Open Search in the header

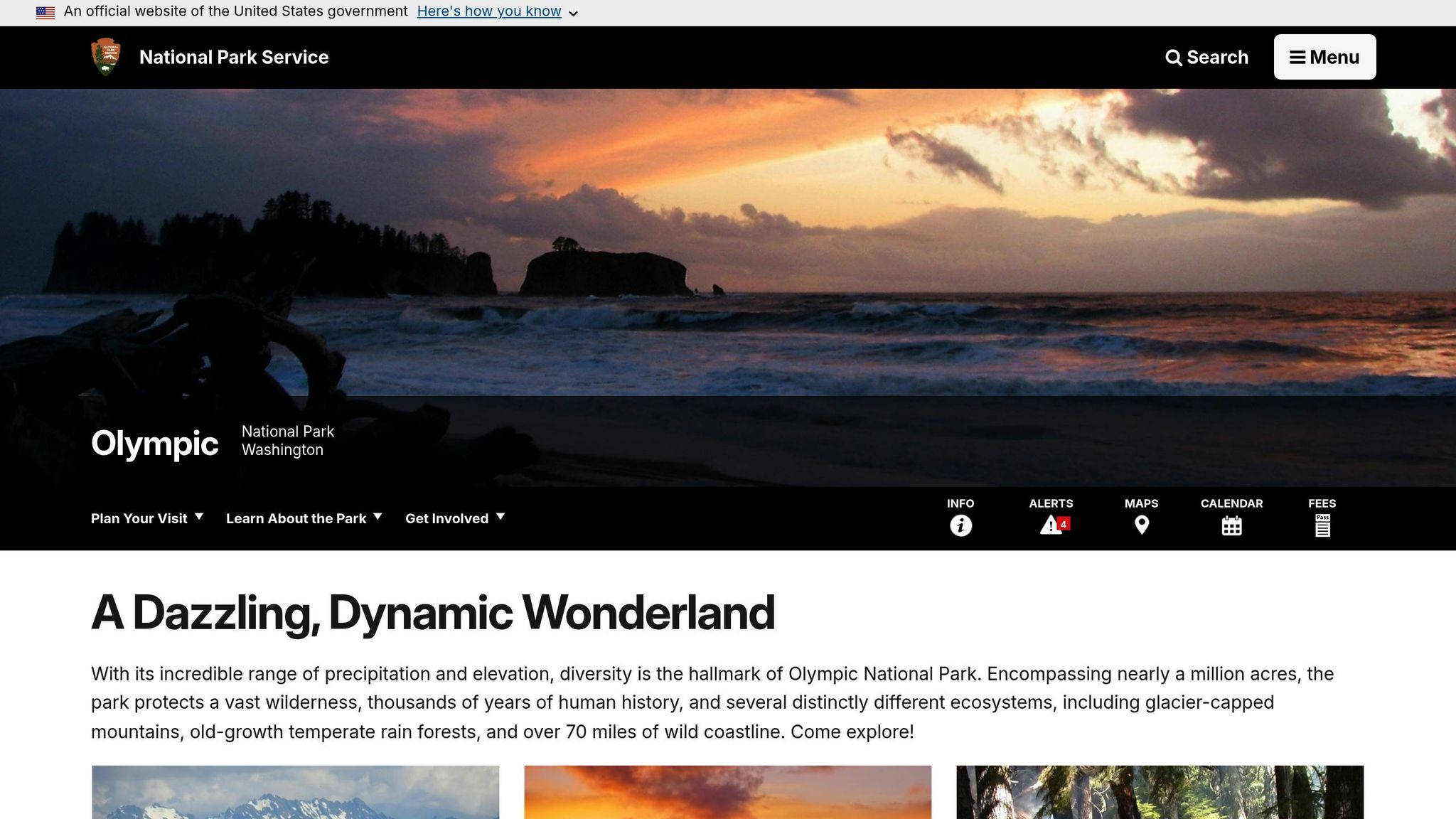point(1206,58)
